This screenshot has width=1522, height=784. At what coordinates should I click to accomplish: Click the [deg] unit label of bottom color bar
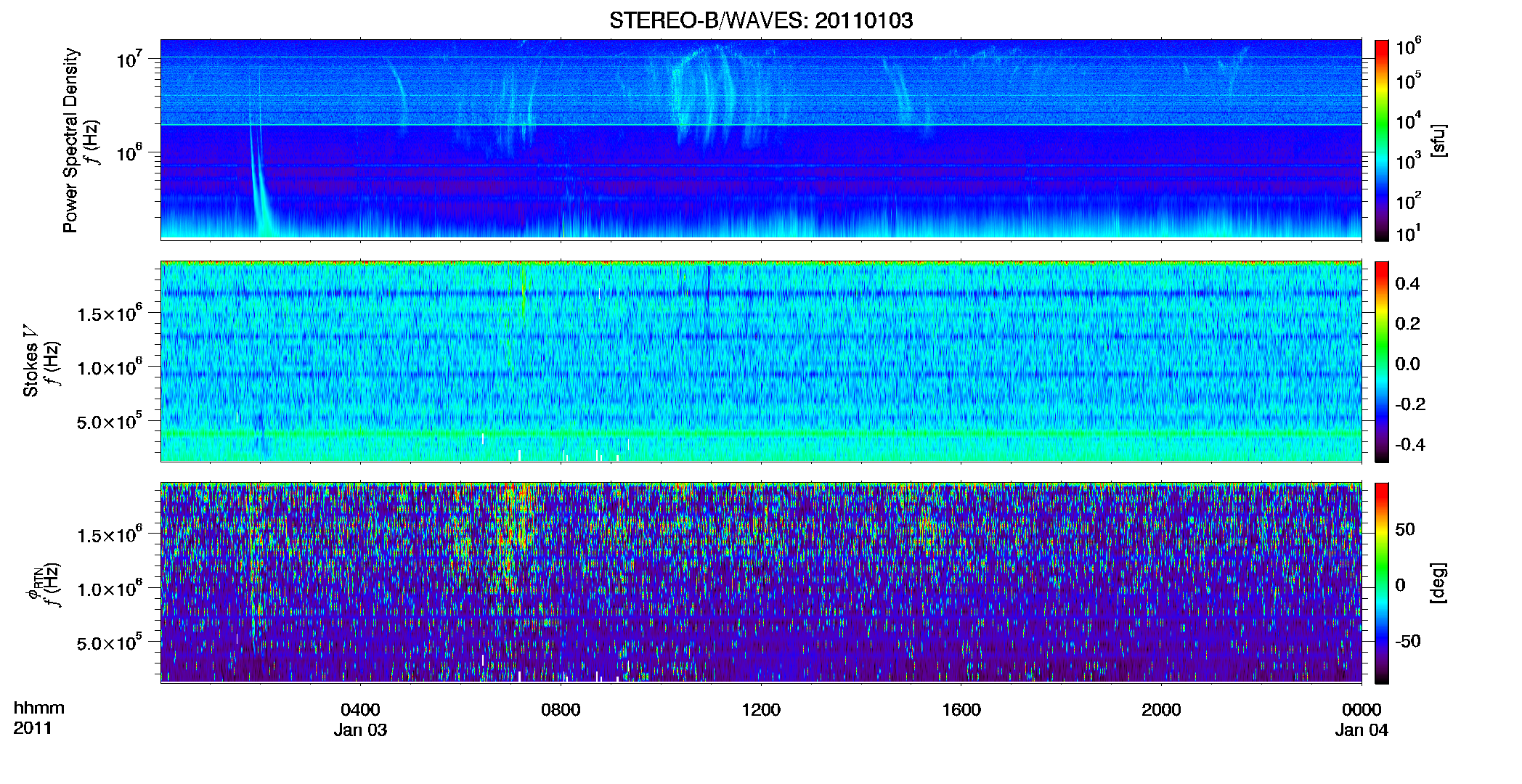(x=1438, y=582)
